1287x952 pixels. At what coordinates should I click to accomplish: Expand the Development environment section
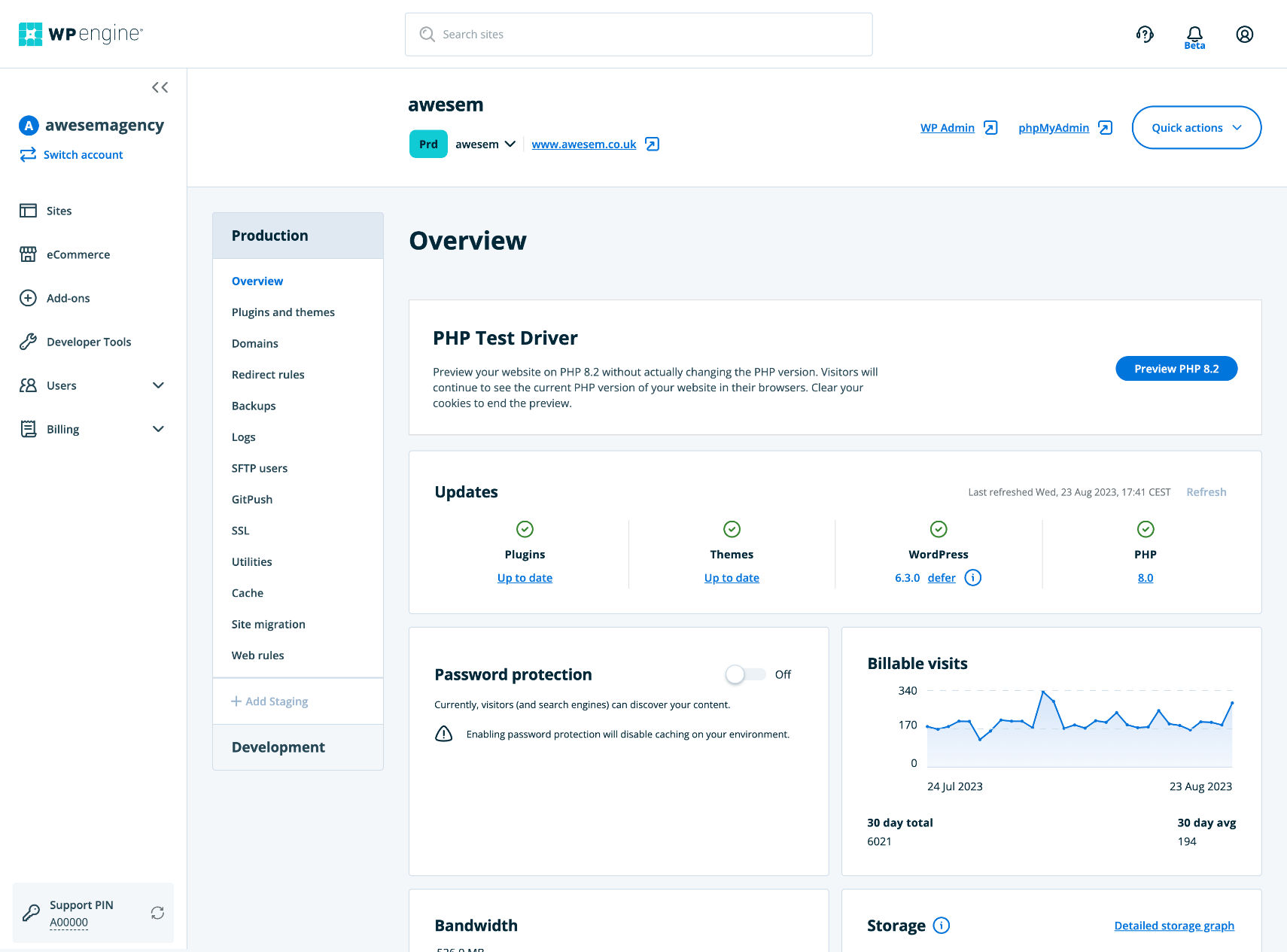298,747
